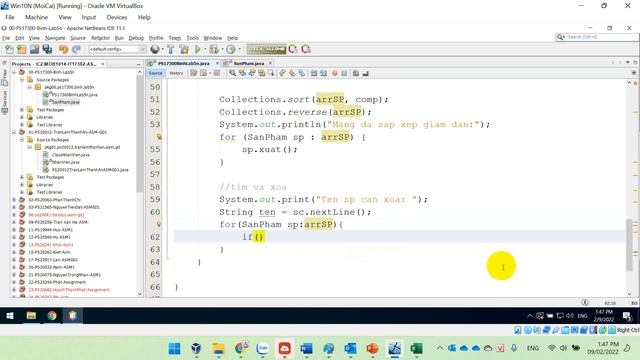Click the Comment editor toolbar icon
This screenshot has width=640, height=360.
click(356, 73)
